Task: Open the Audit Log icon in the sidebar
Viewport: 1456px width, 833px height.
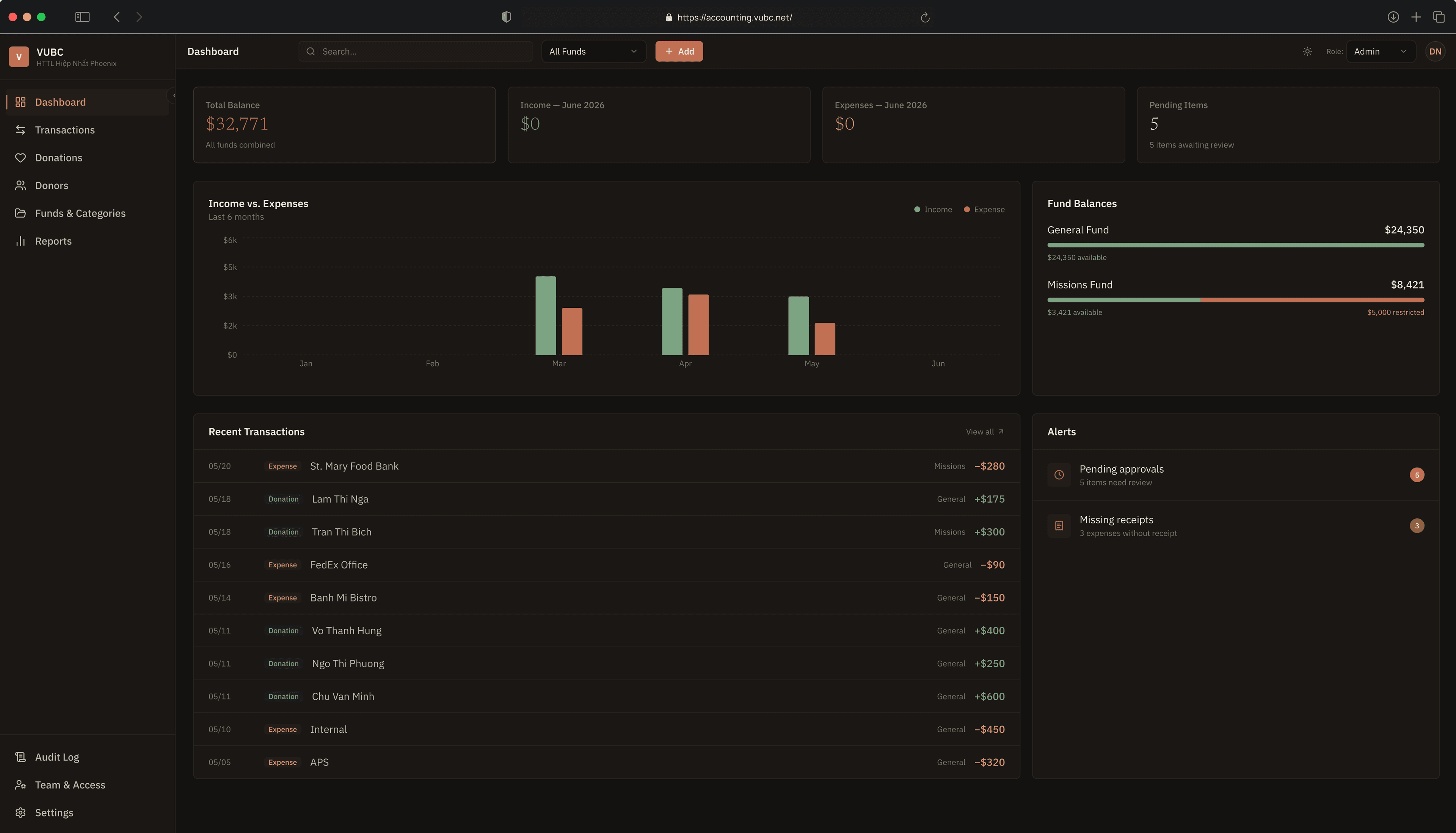Action: (x=20, y=757)
